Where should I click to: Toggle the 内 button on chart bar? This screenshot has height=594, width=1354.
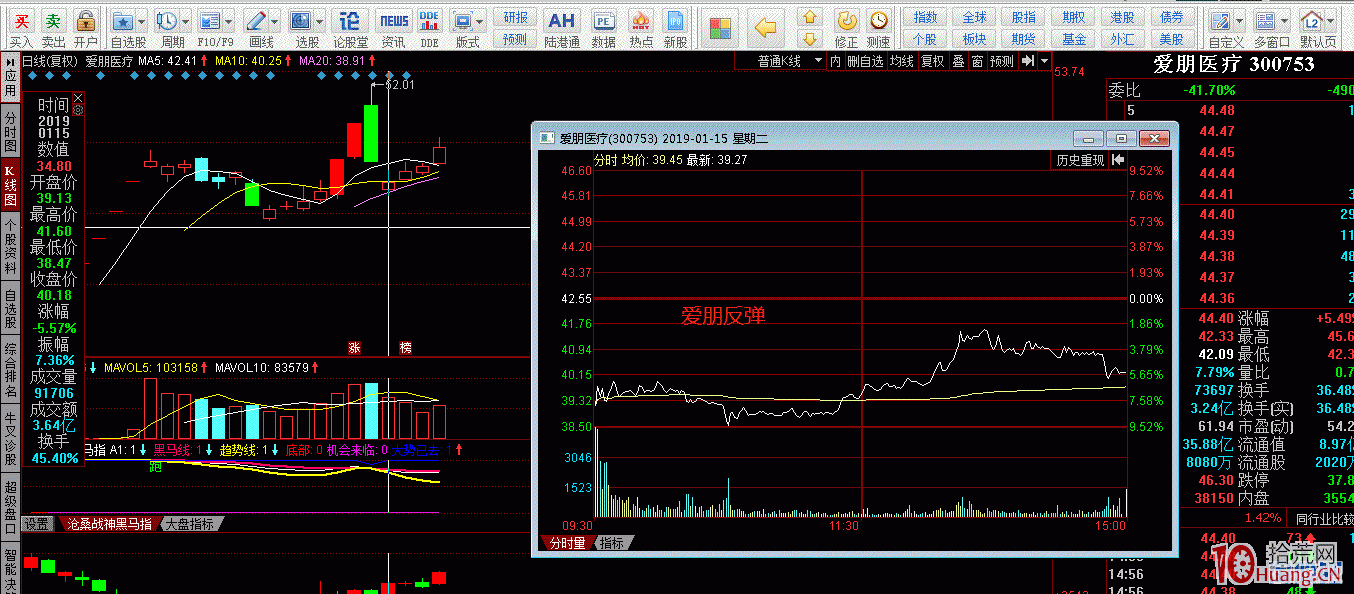click(836, 61)
